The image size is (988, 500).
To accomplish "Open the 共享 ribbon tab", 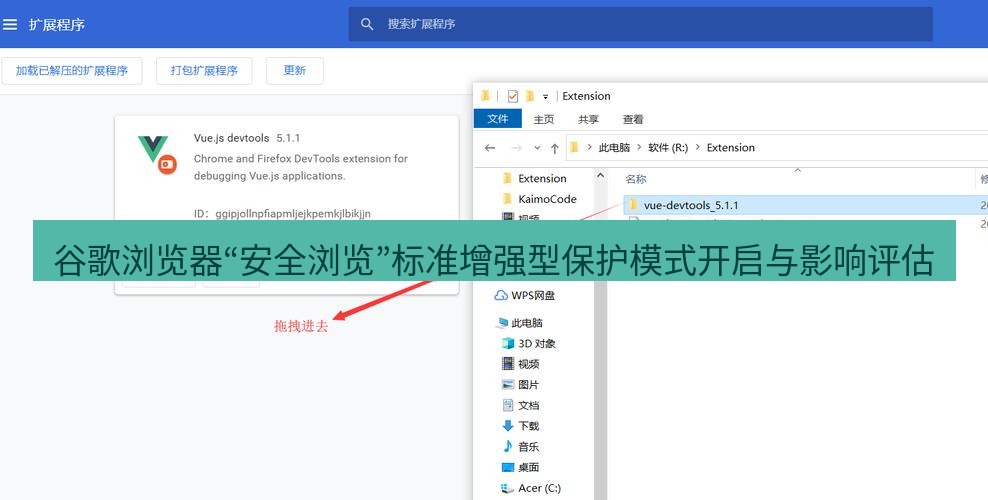I will pos(588,119).
